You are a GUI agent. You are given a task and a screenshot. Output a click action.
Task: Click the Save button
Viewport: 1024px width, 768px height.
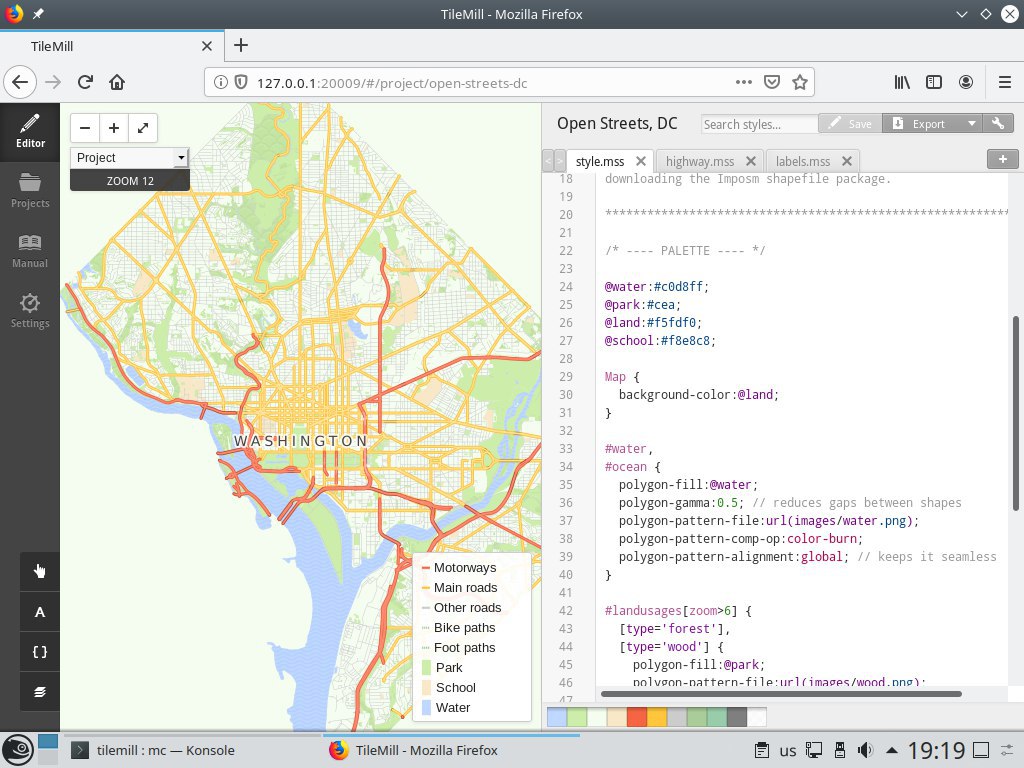click(x=850, y=123)
